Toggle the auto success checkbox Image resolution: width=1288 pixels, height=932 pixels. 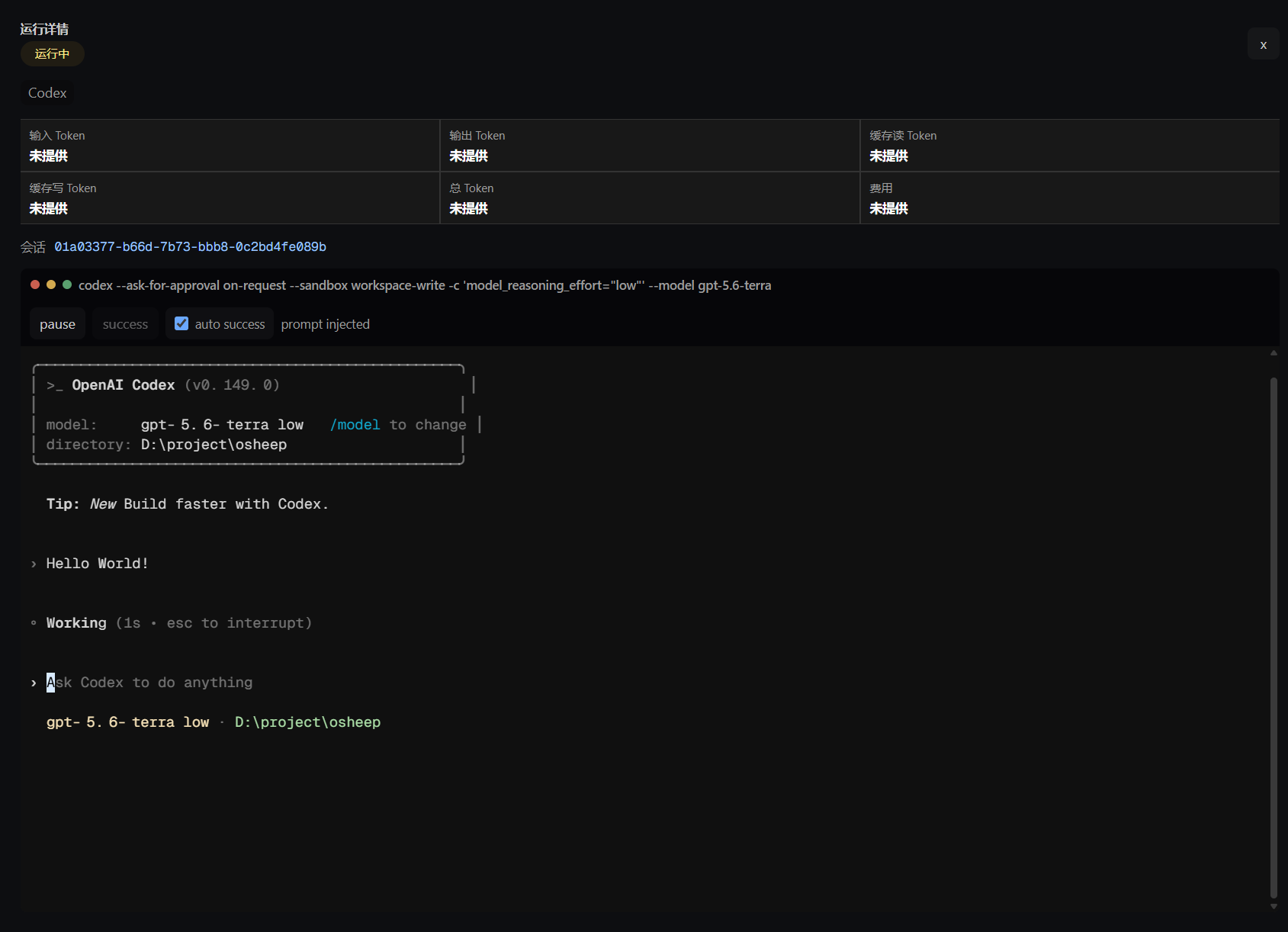point(181,323)
